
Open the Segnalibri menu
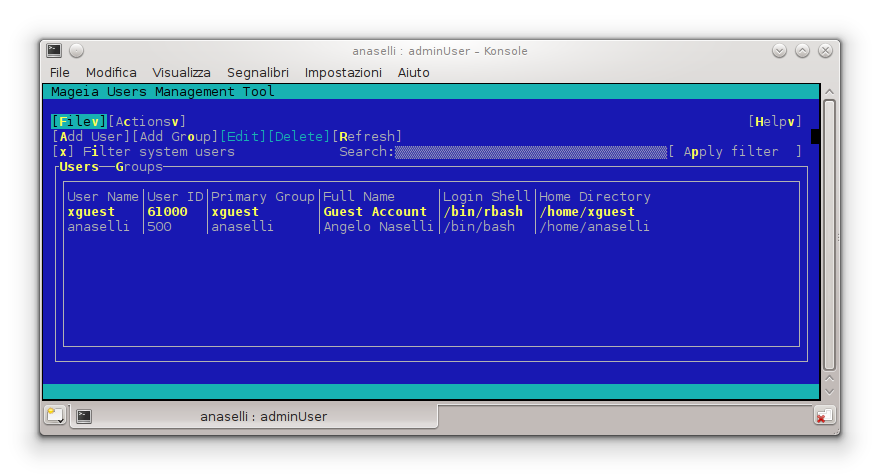coord(258,72)
